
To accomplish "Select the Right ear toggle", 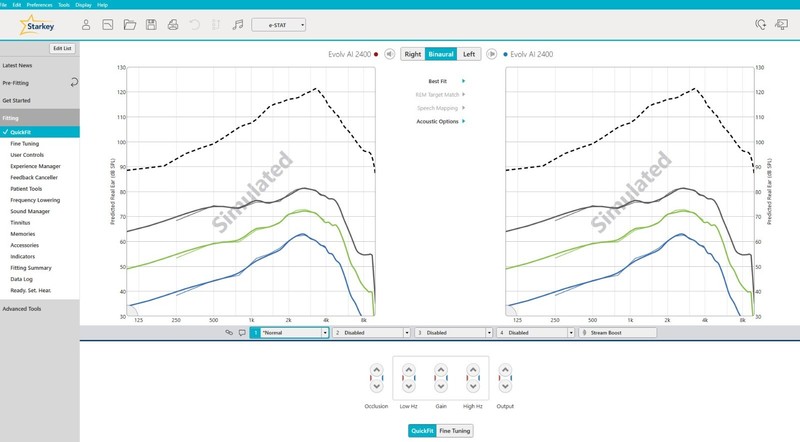I will (413, 54).
